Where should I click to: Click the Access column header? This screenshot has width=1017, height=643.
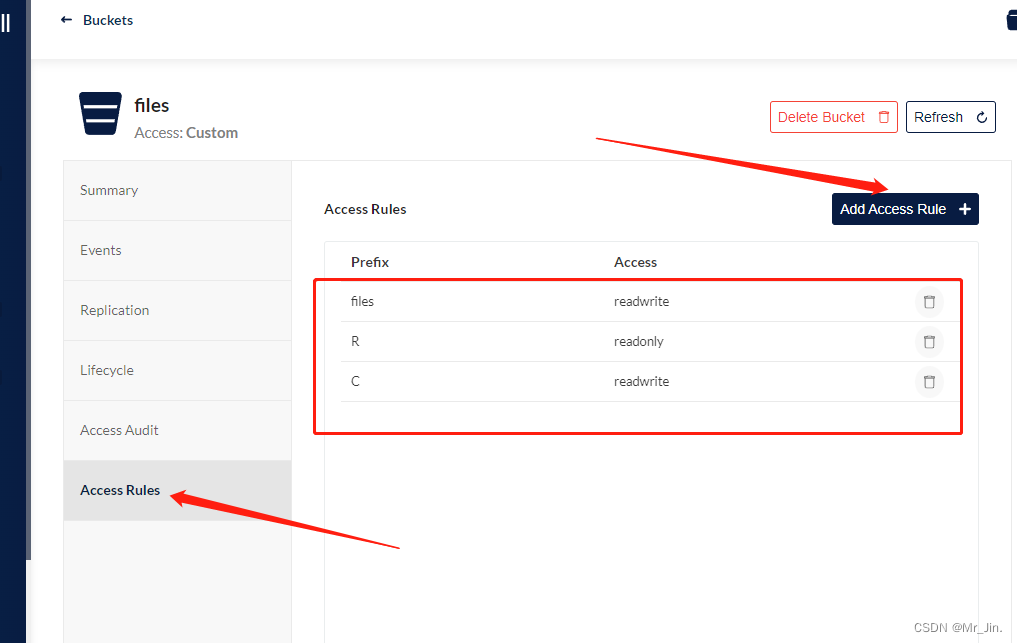[x=635, y=262]
